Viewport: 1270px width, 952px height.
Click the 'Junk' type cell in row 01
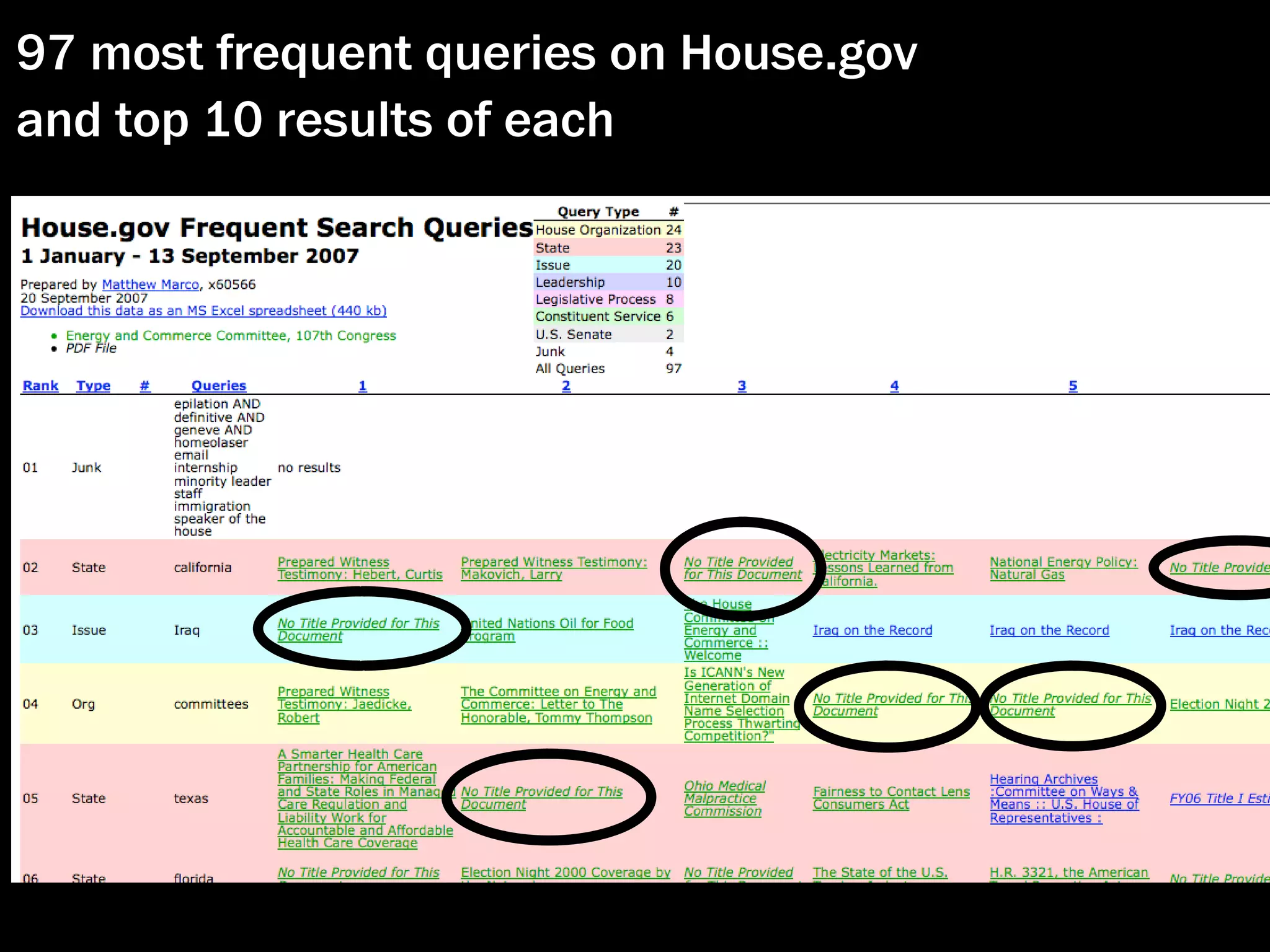pos(86,468)
